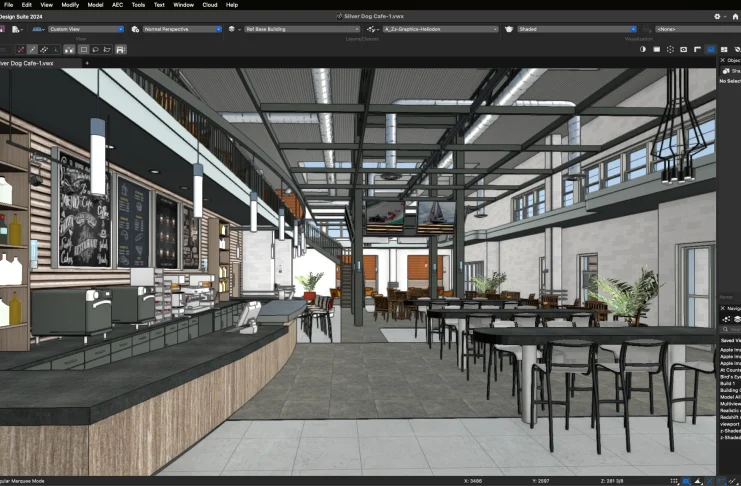Screen dimensions: 741x486
Task: Close the Navigation palette
Action: 724,308
